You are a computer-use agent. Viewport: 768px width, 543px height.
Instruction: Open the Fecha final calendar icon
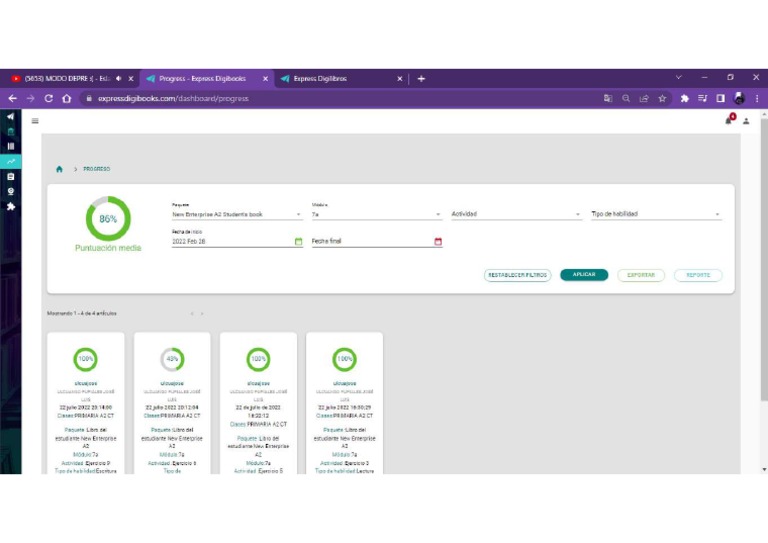pos(438,241)
